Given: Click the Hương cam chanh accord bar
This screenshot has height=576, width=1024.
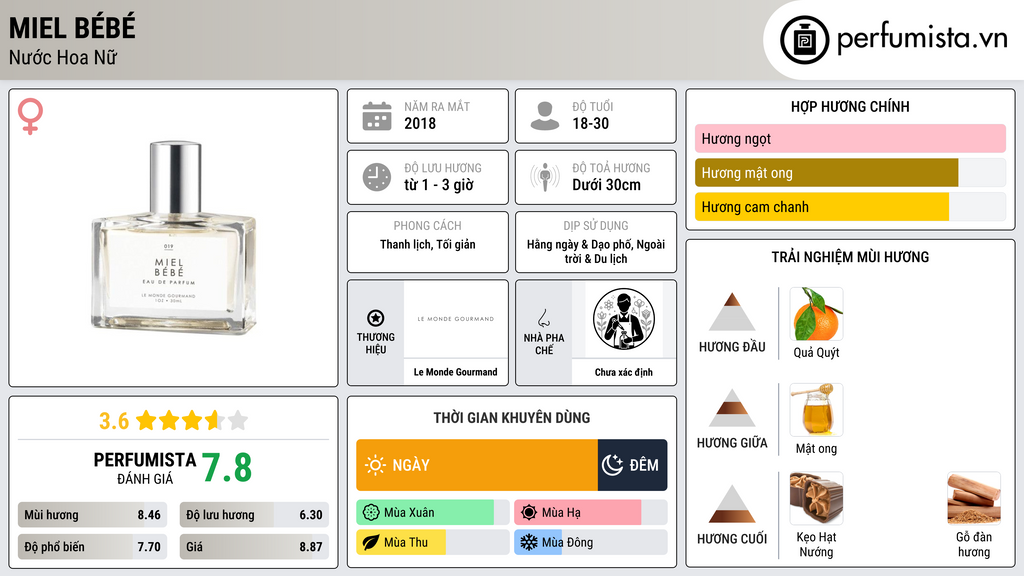Looking at the screenshot, I should coord(850,206).
